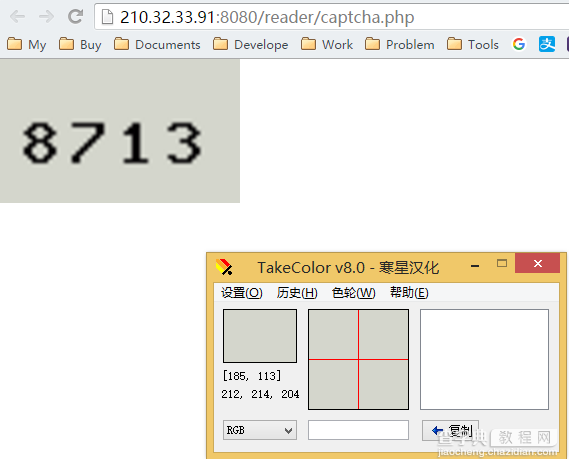Open the Problem bookmarks folder
Screen dimensions: 569x459
[x=400, y=44]
